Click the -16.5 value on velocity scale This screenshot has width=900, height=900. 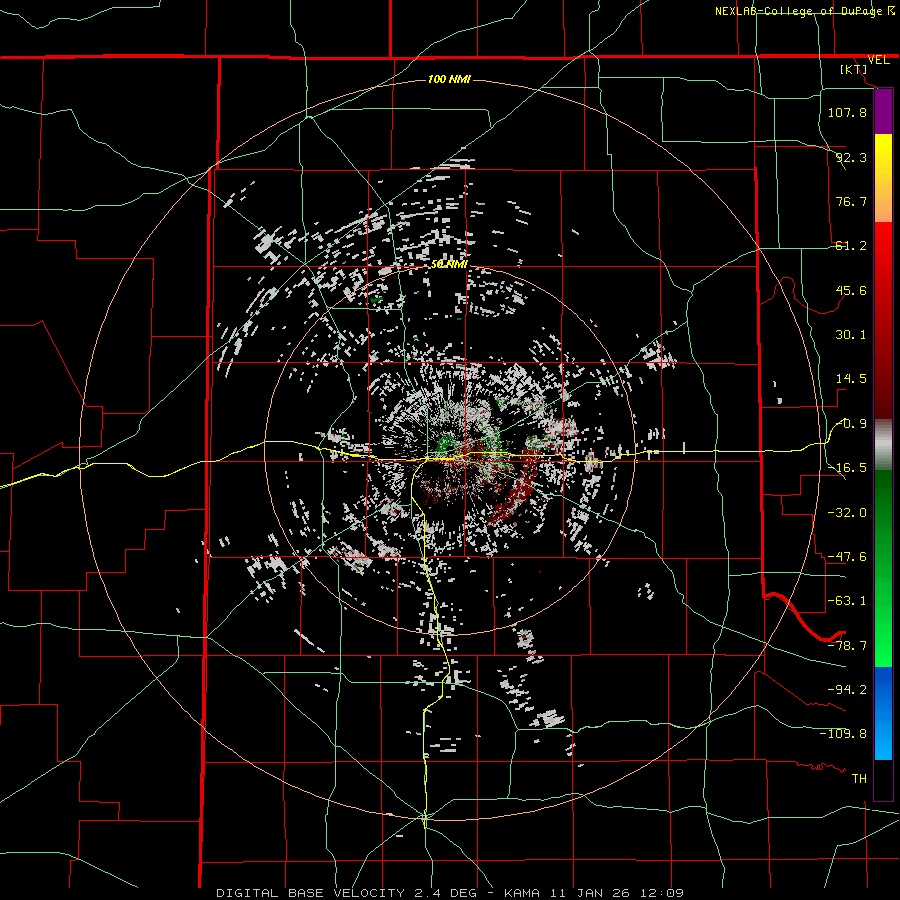click(x=847, y=468)
